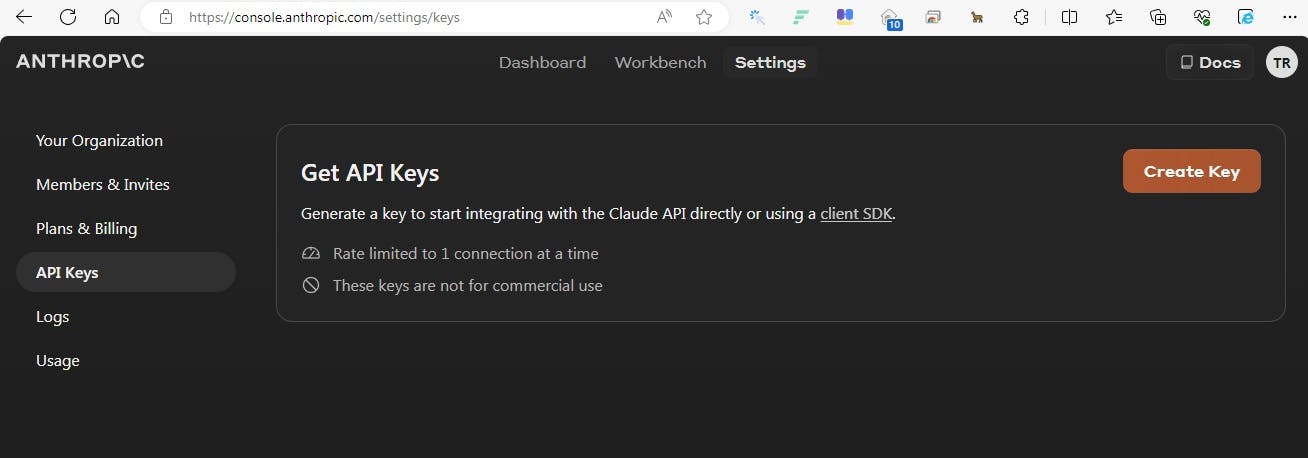This screenshot has width=1308, height=458.
Task: Click the TR user avatar
Action: click(x=1281, y=62)
